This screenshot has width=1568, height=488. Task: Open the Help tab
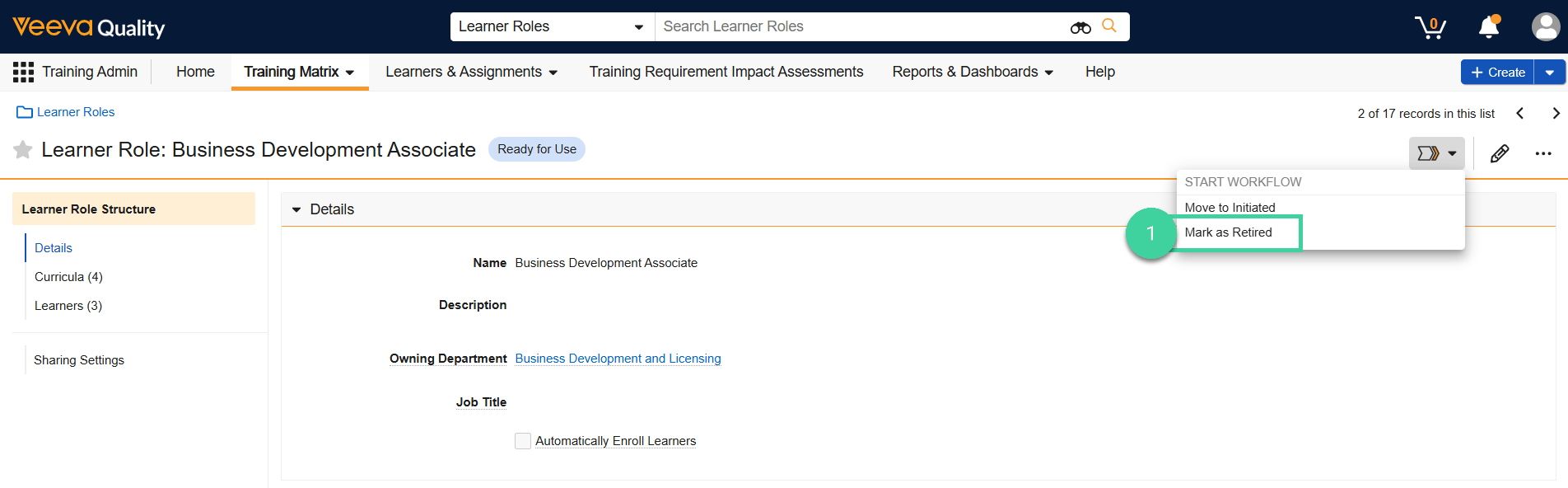point(1100,72)
